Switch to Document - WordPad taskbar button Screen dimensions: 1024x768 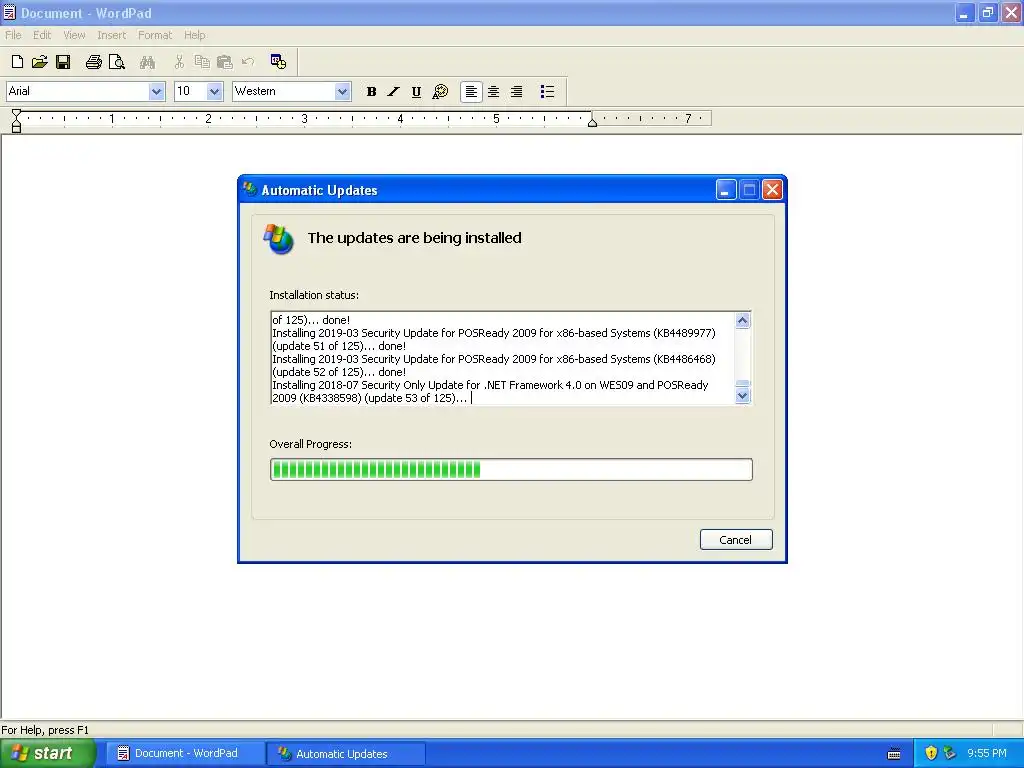pos(185,754)
